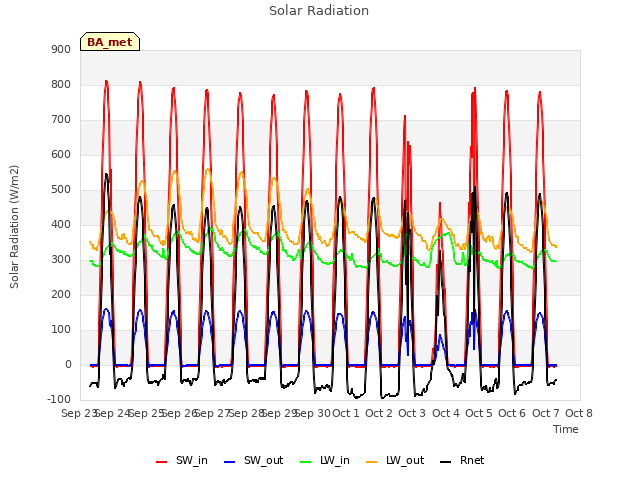Click the 200 y-axis tick label
The height and width of the screenshot is (480, 640).
pyautogui.click(x=61, y=295)
